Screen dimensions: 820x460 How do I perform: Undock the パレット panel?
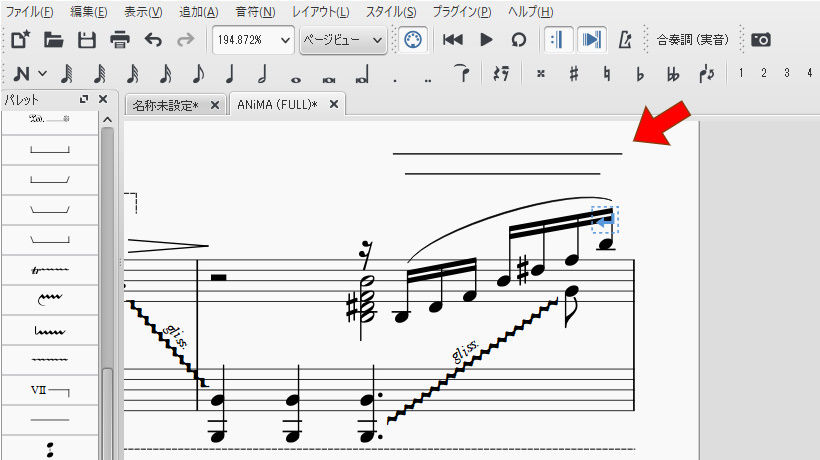(84, 99)
